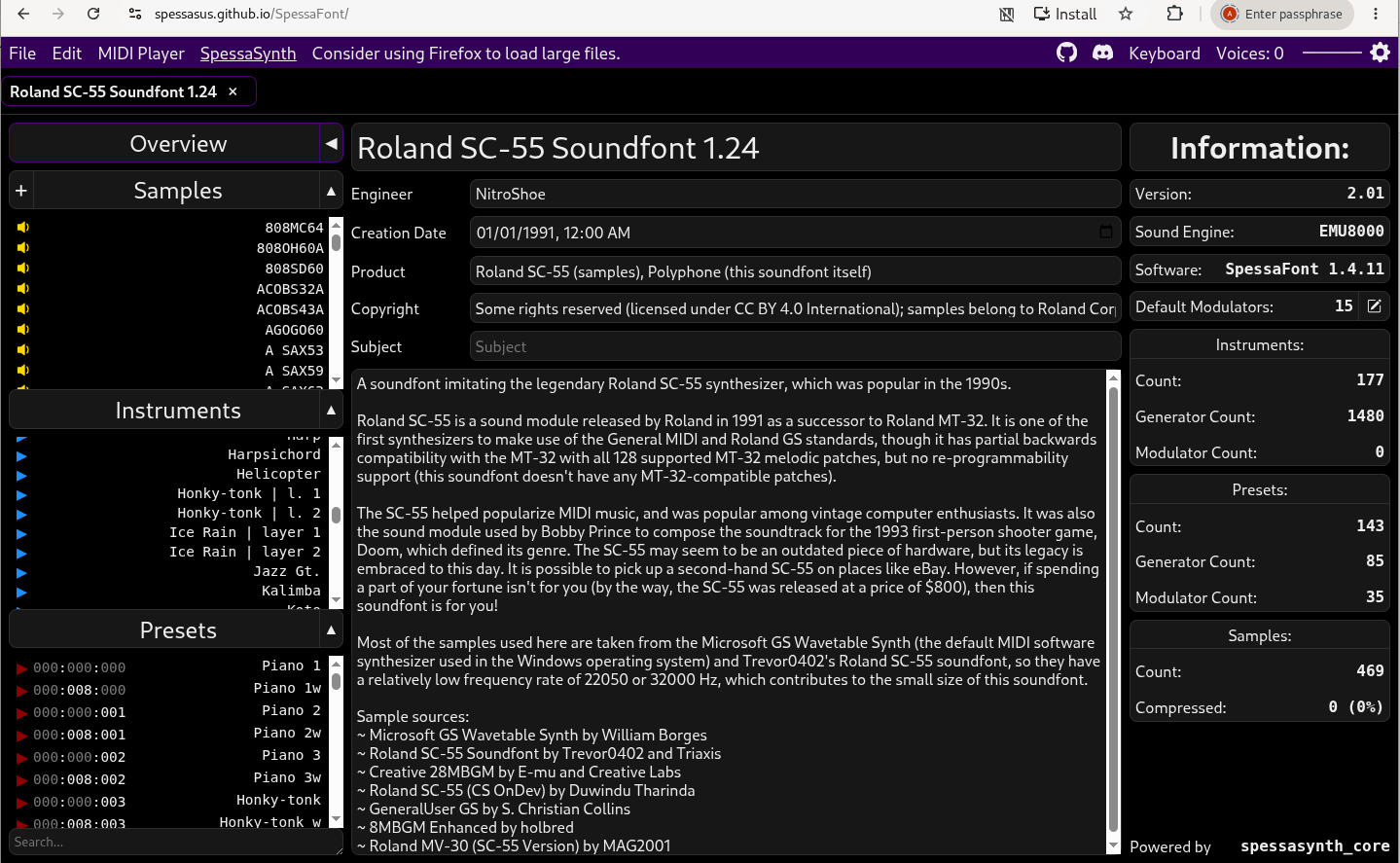Click the description text scrollbar
This screenshot has height=863, width=1400.
coord(1114,611)
